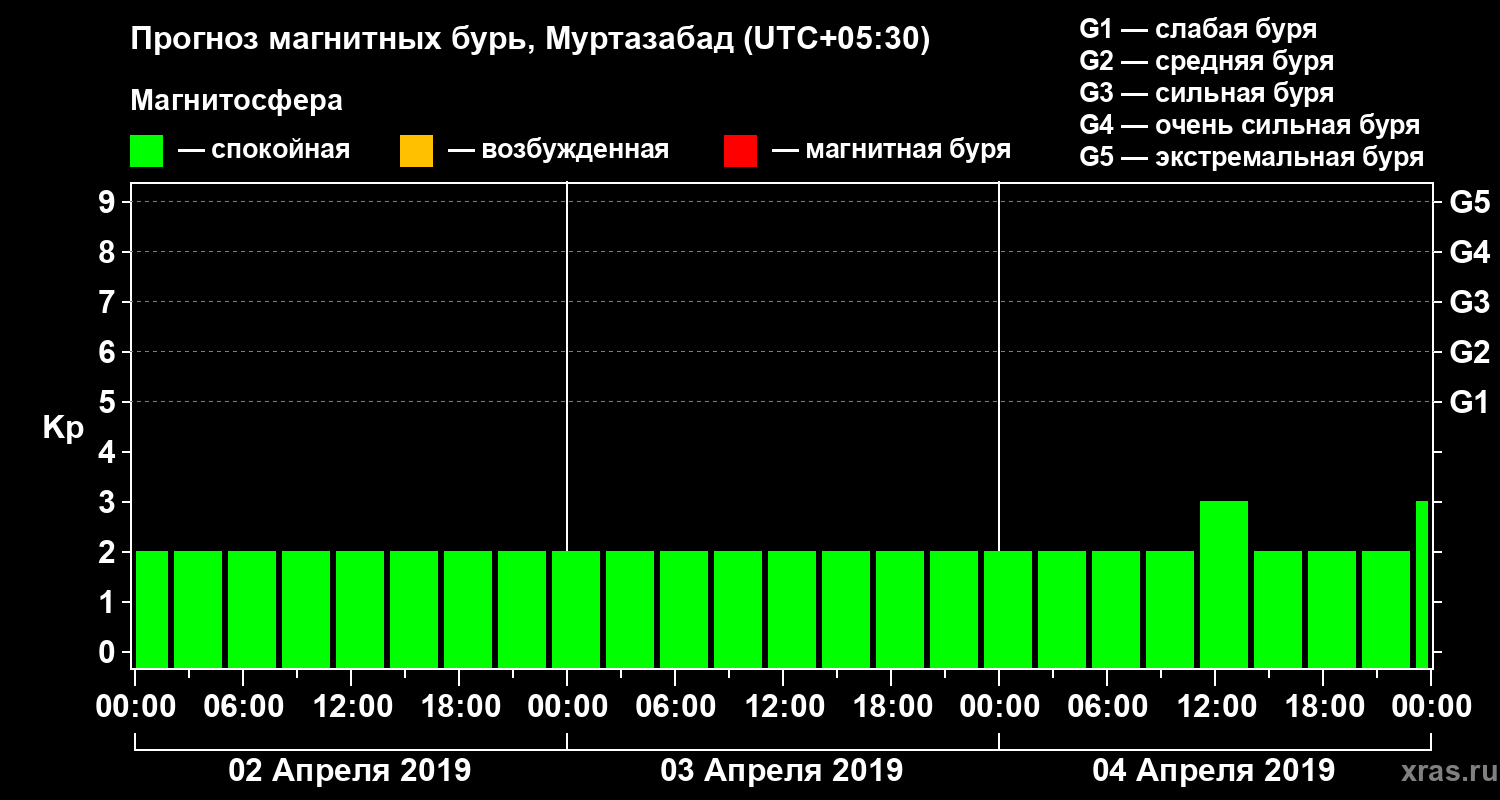This screenshot has height=800, width=1500.
Task: Click the right-axis G3 label
Action: (1469, 302)
